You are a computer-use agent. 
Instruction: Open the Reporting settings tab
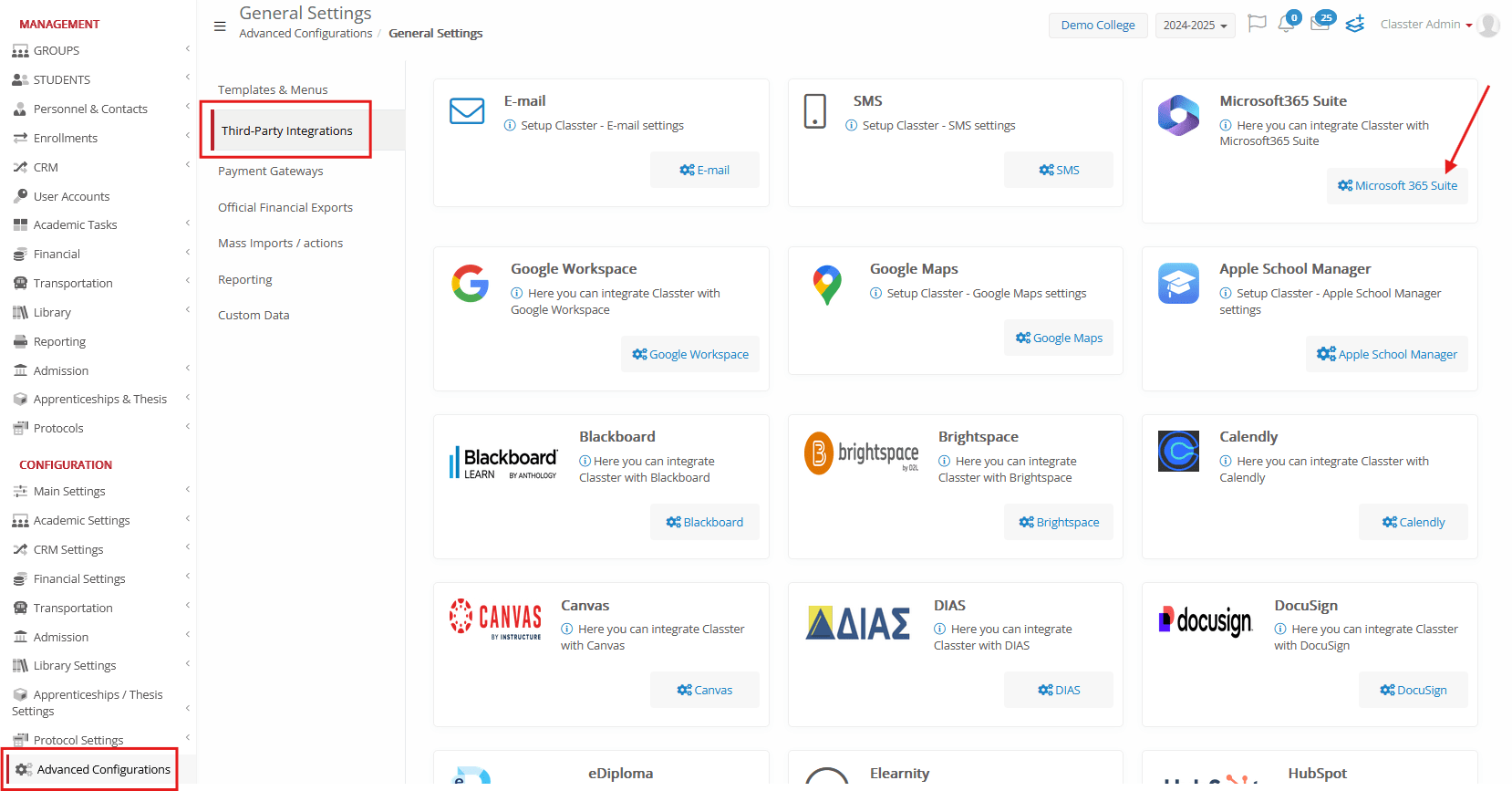(x=245, y=279)
